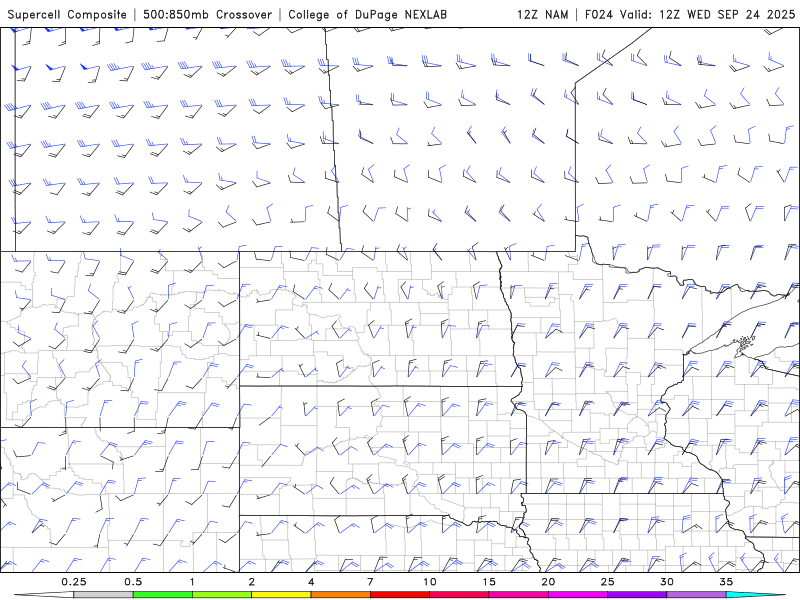
Task: Select the magenta segment between 20 and 25
Action: (578, 595)
